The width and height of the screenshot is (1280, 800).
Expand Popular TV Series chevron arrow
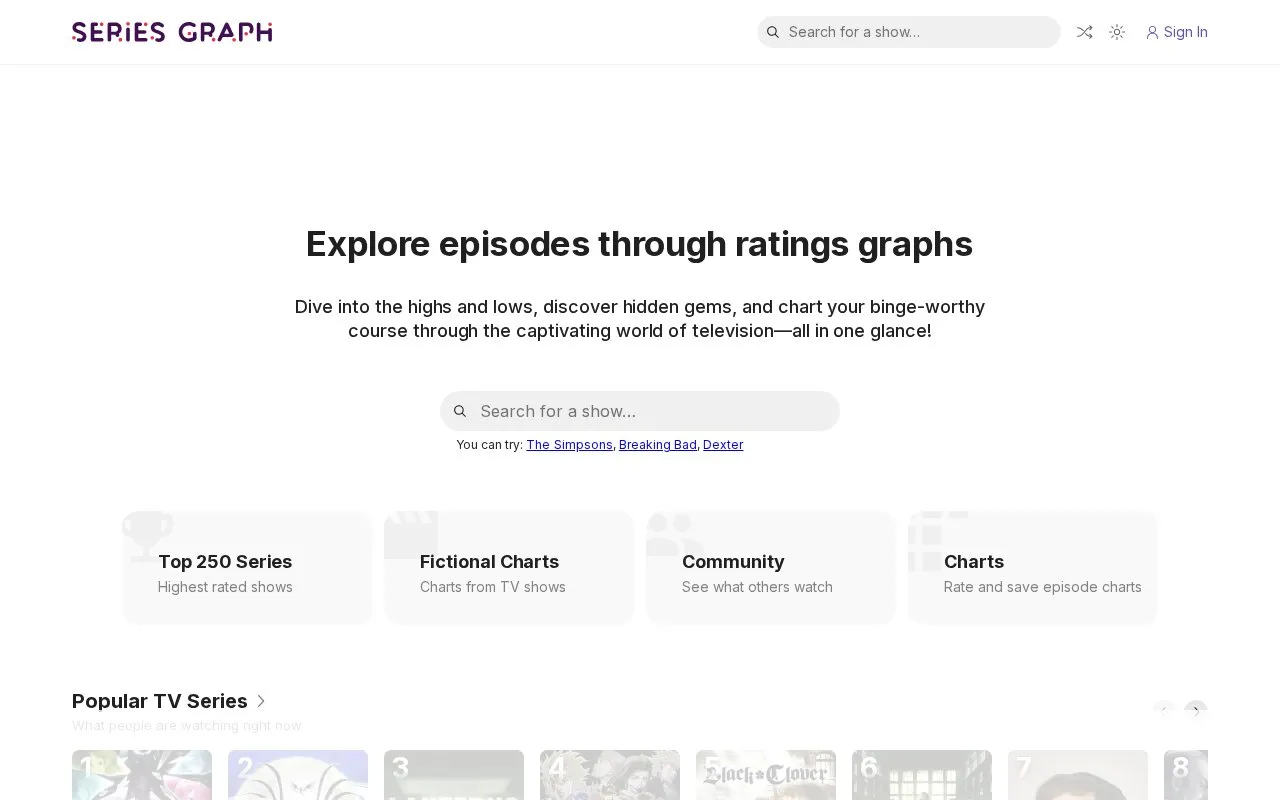(x=261, y=701)
